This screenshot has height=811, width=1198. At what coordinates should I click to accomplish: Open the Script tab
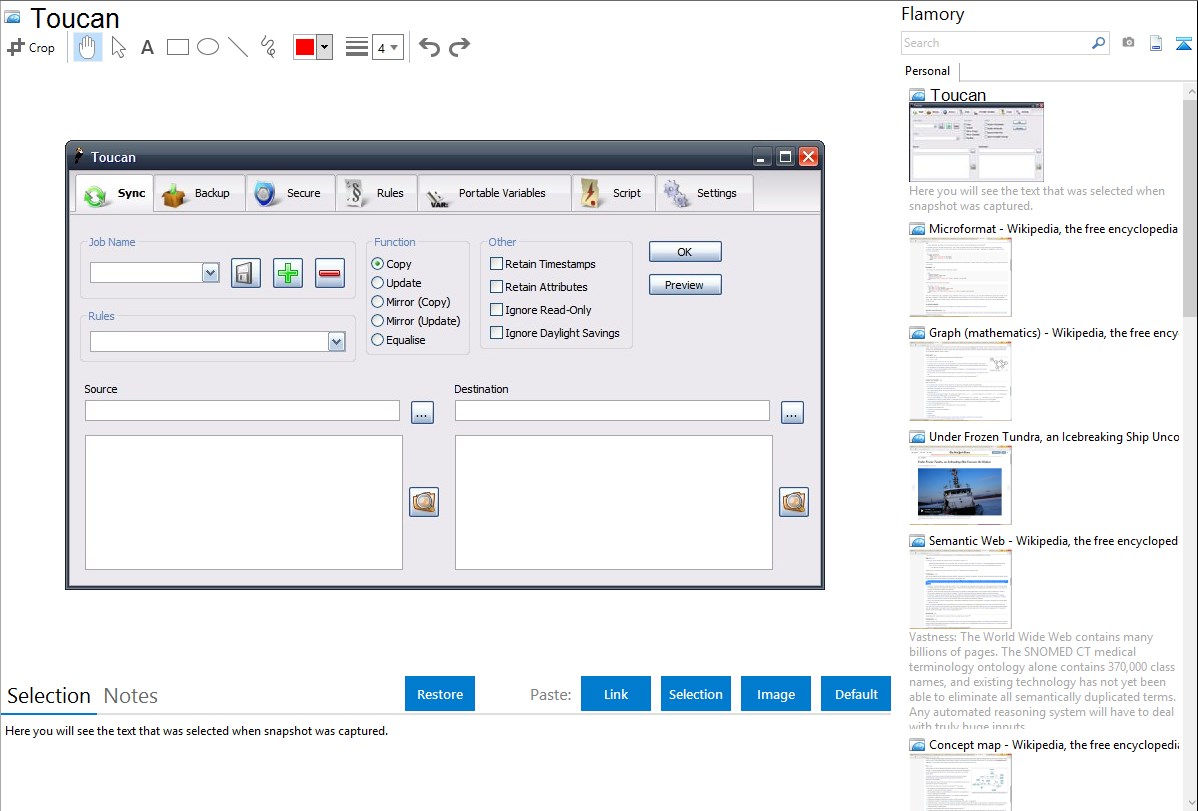[614, 193]
